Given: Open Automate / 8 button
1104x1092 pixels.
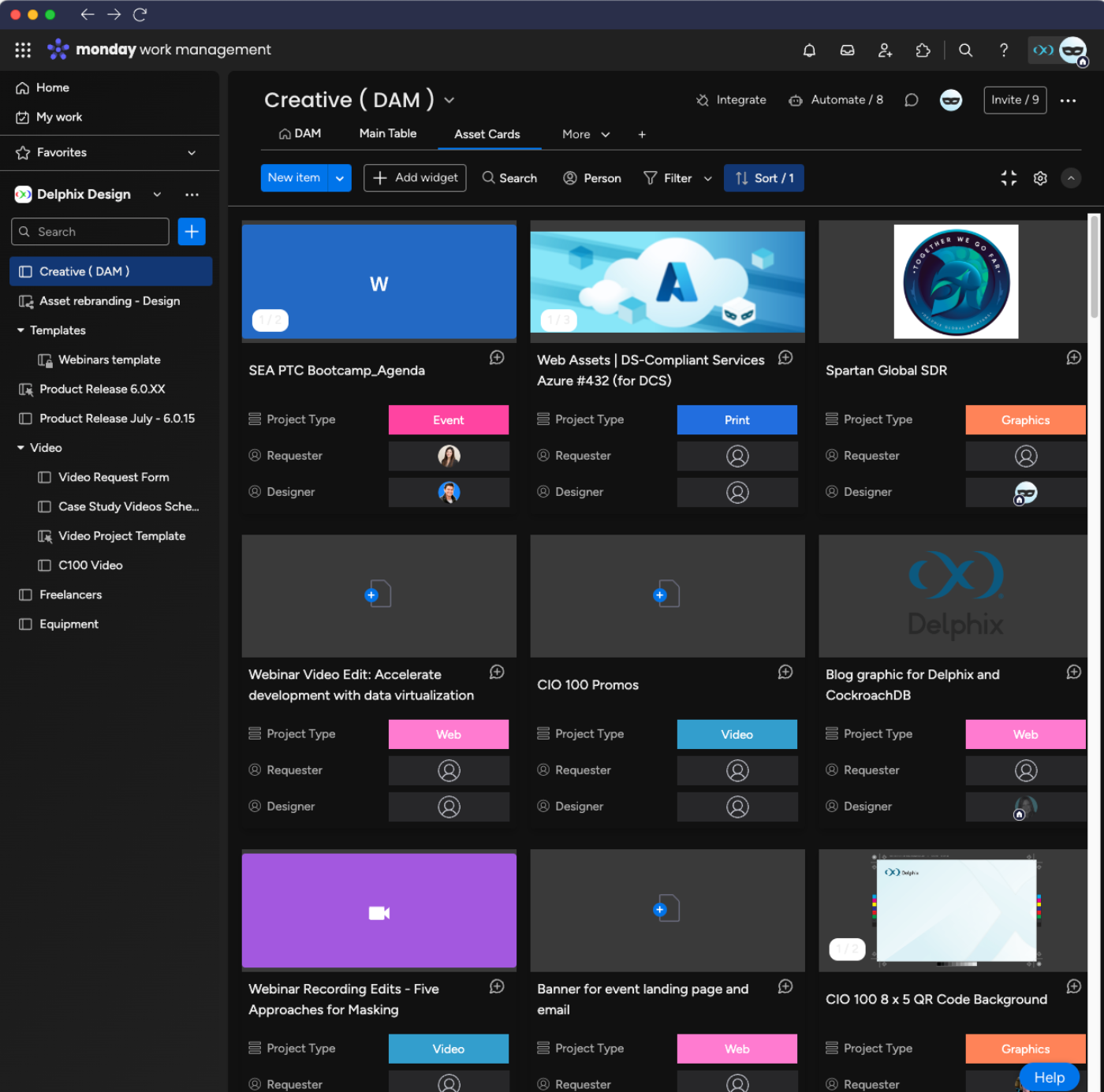Looking at the screenshot, I should [x=836, y=100].
